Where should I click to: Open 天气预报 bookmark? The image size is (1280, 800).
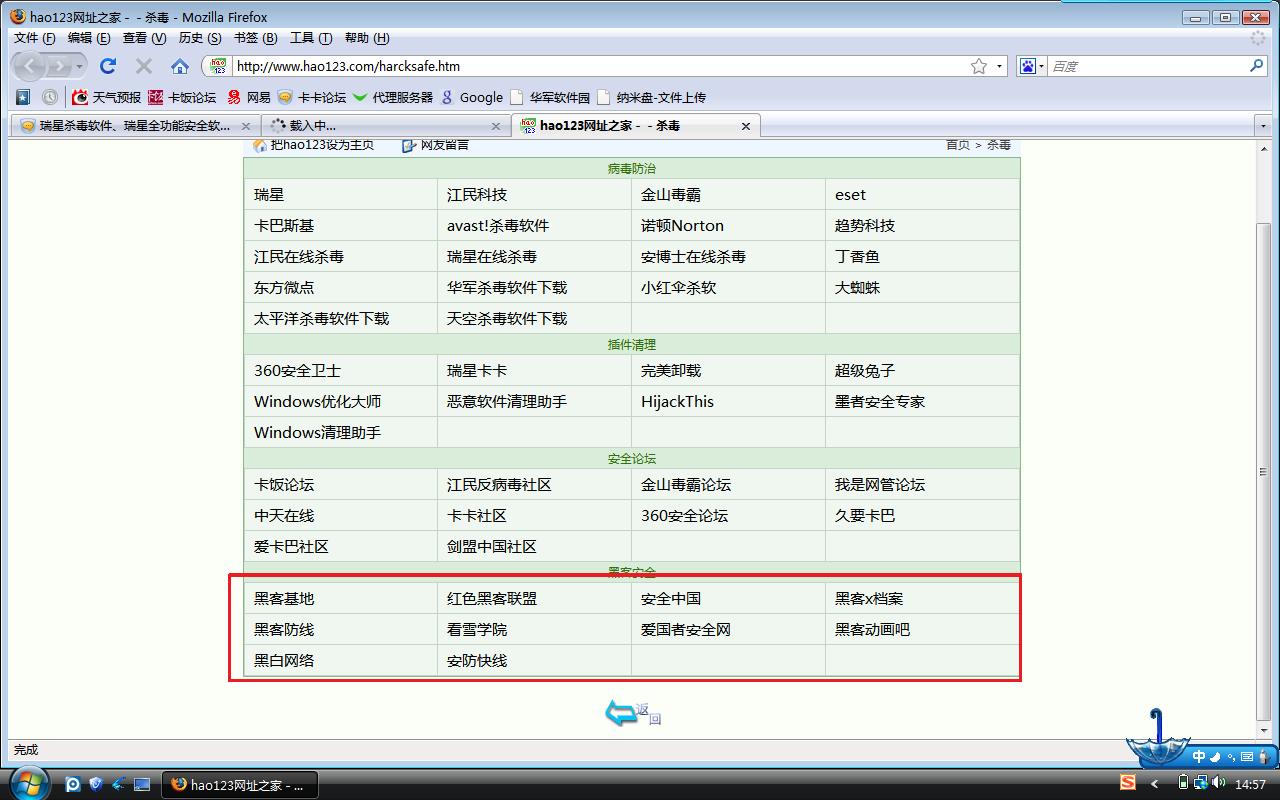tap(107, 97)
